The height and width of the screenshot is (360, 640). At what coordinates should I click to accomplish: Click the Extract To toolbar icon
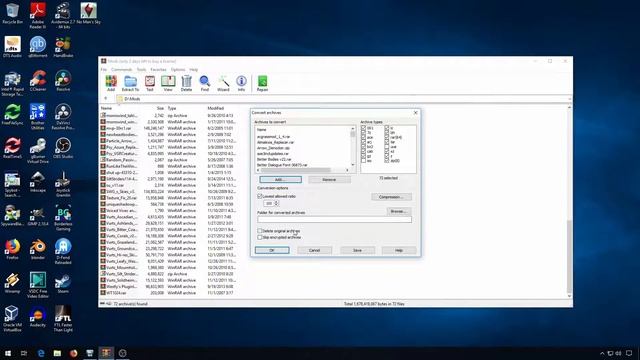point(130,83)
